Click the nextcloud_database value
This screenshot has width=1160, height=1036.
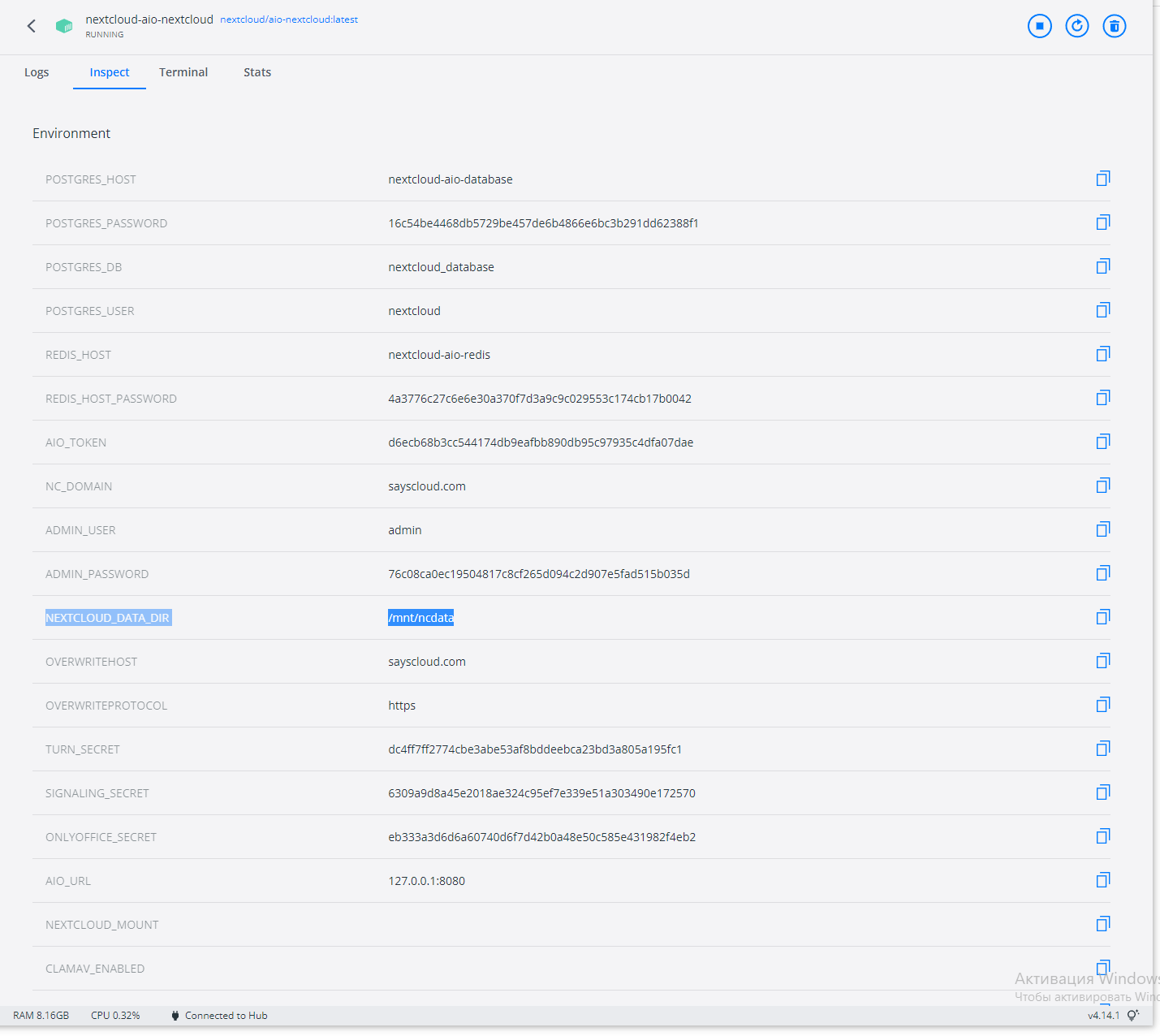441,267
